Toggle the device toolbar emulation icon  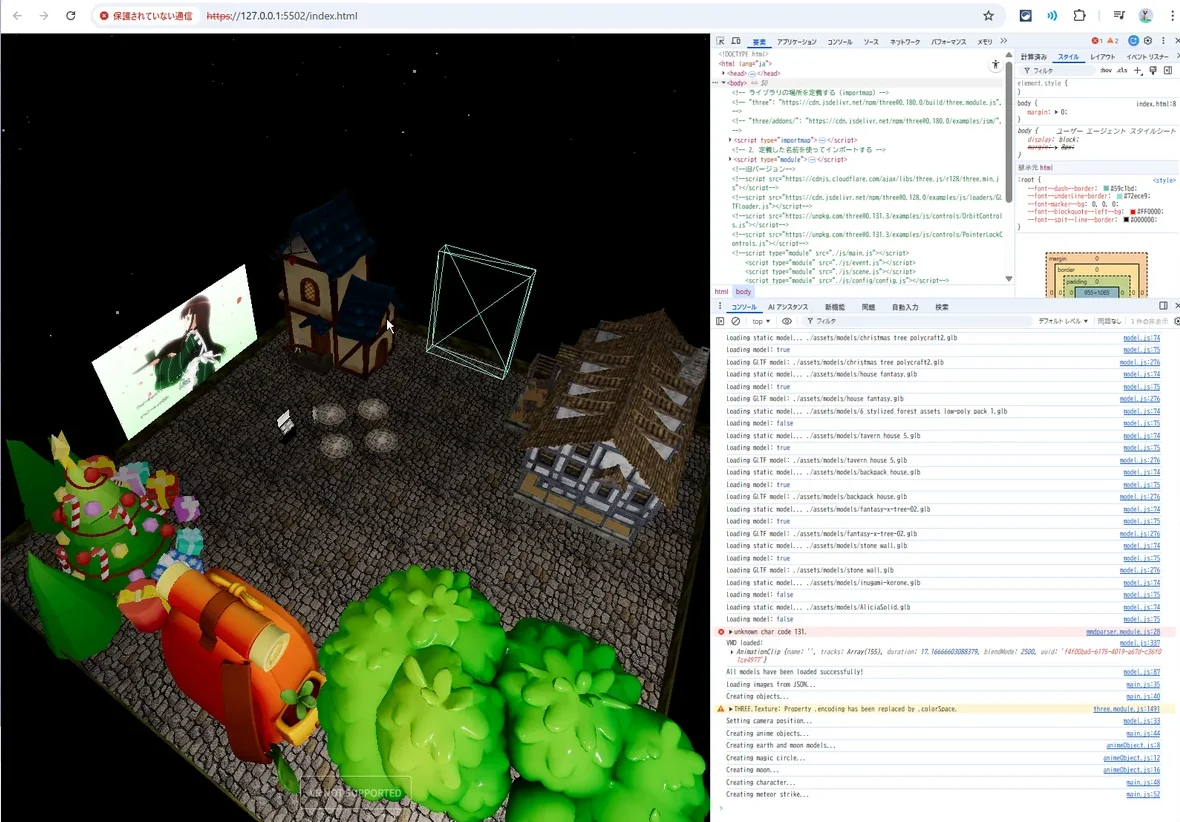click(x=737, y=41)
